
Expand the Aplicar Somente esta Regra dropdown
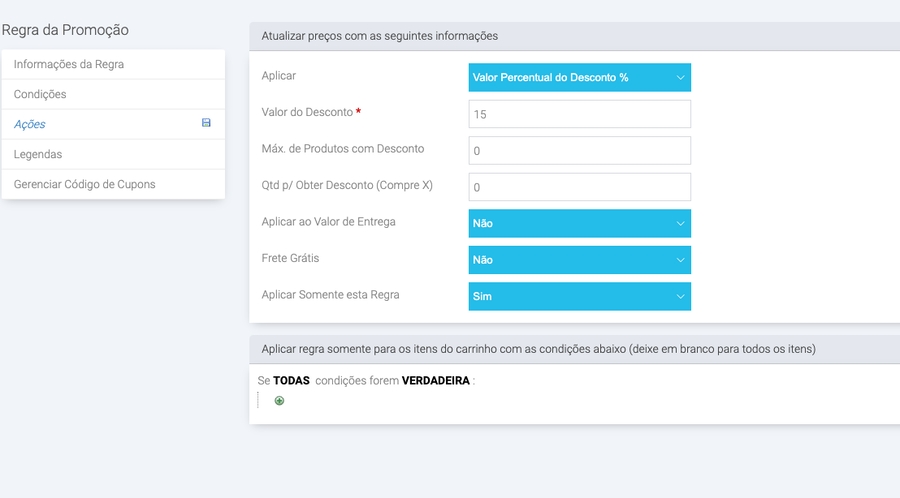tap(579, 296)
